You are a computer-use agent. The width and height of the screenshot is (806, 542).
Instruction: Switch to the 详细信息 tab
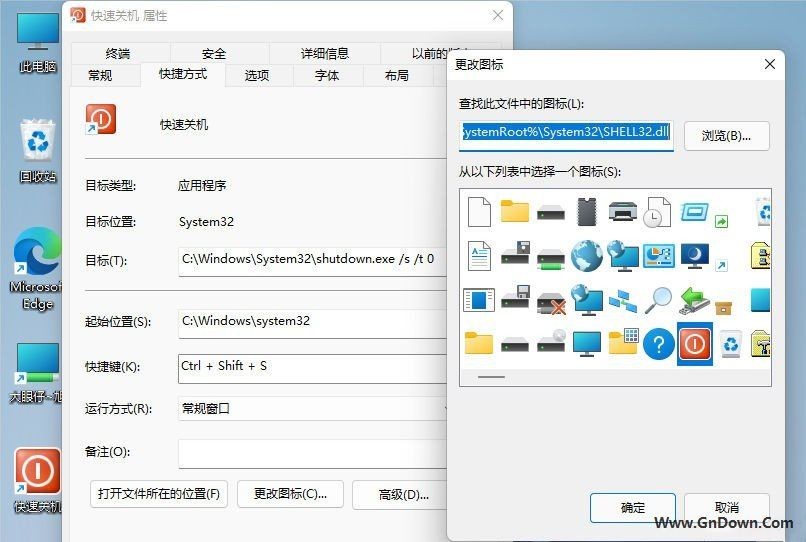tap(324, 53)
